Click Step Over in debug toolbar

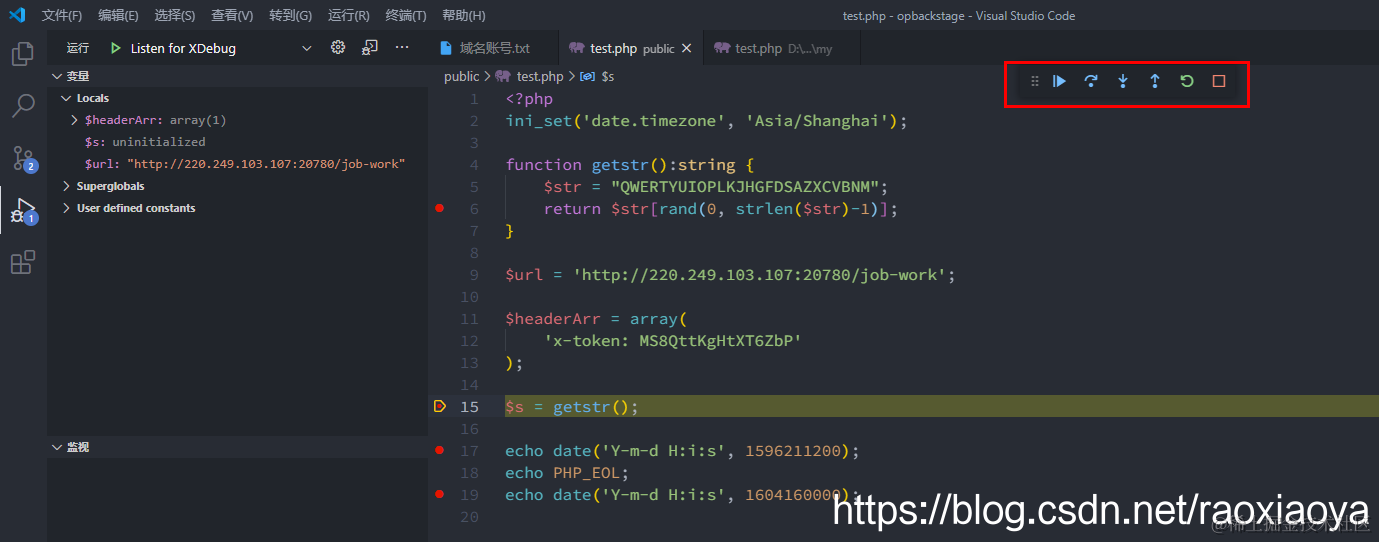1091,82
